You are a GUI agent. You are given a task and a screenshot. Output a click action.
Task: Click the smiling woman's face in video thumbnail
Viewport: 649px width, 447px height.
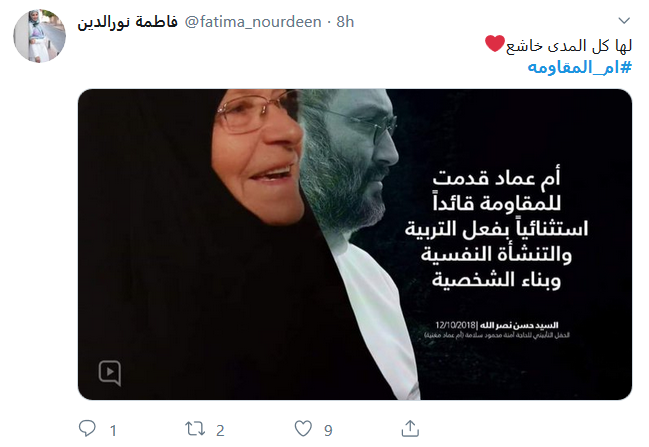point(257,155)
